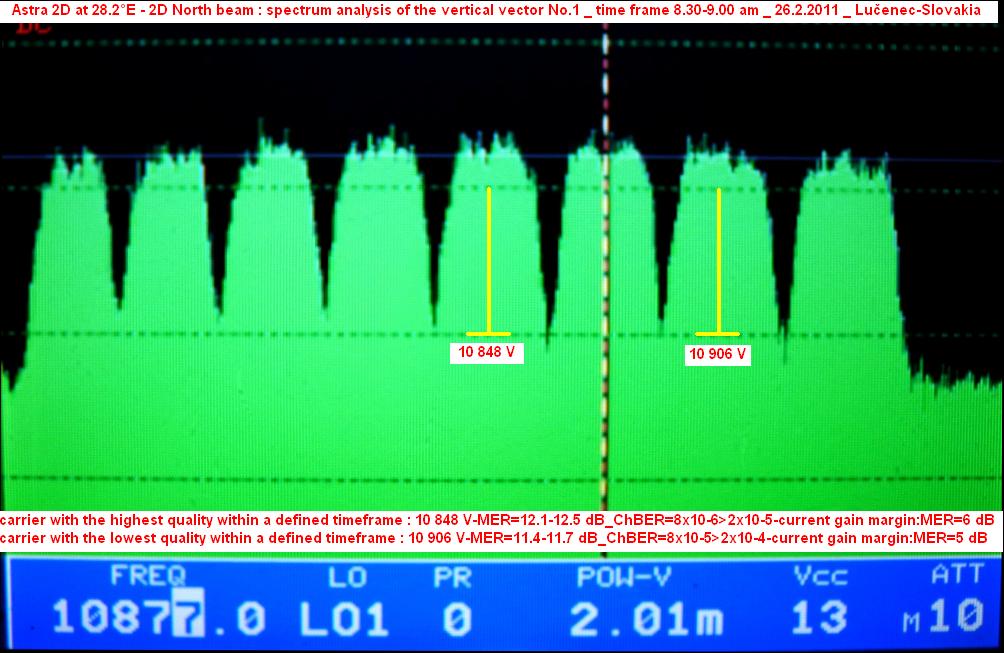Click the Vcc value 13
This screenshot has height=653, width=1004.
click(x=818, y=620)
